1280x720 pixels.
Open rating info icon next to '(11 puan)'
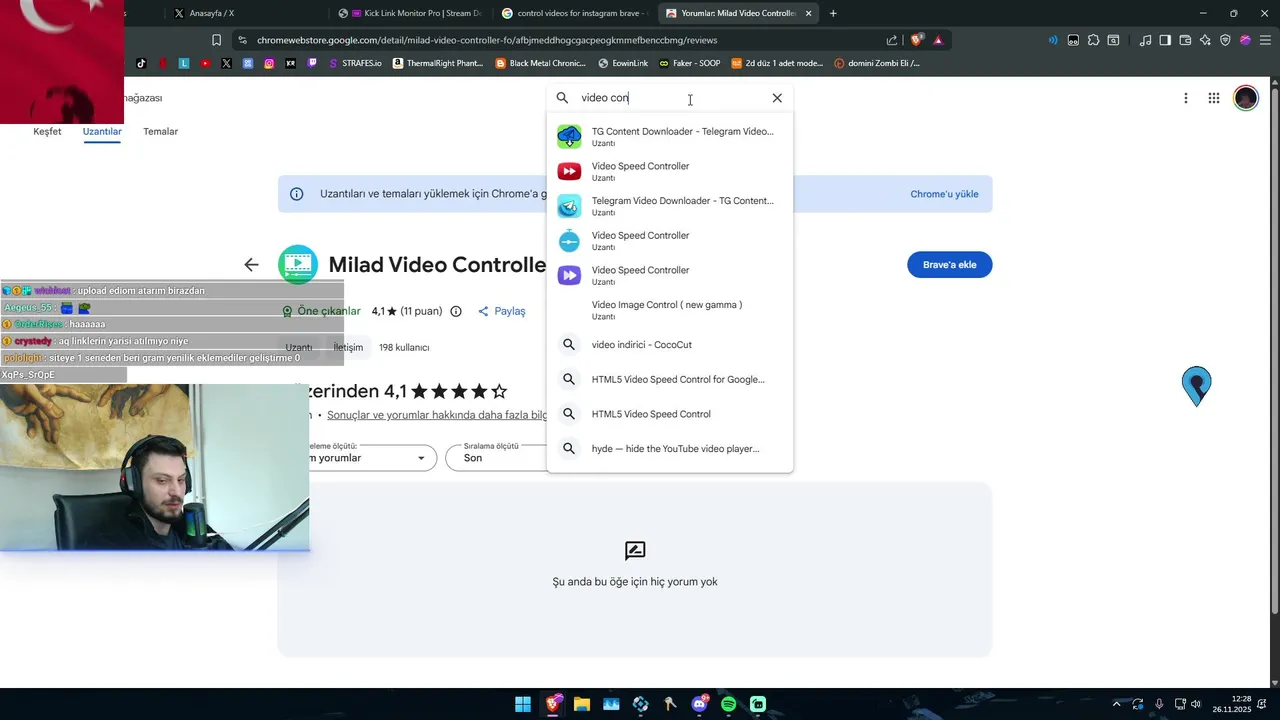(x=456, y=311)
